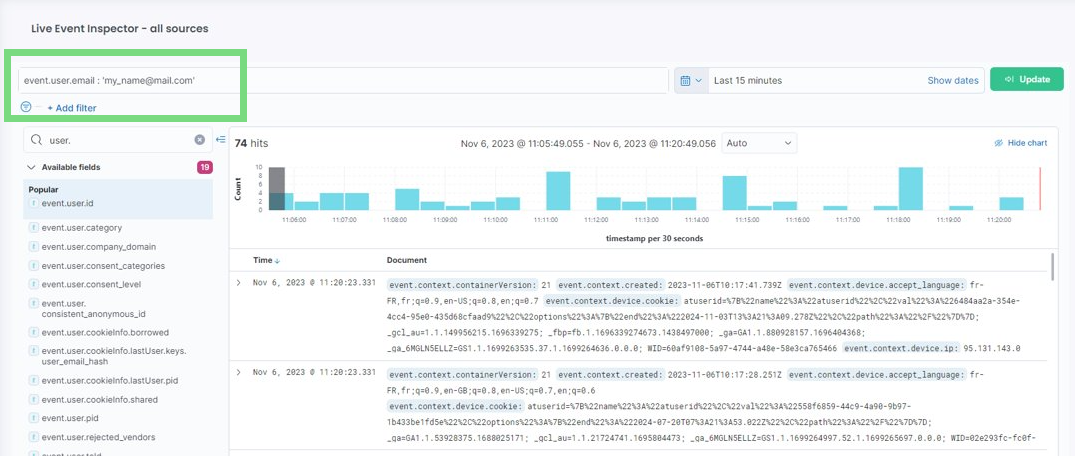Viewport: 1075px width, 456px height.
Task: Select the event.user.id field
Action: click(x=67, y=204)
